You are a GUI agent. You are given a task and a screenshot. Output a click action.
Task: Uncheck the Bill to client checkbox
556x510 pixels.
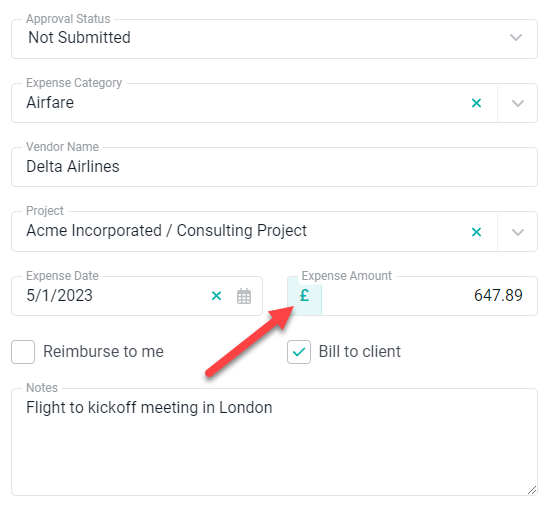(x=299, y=352)
